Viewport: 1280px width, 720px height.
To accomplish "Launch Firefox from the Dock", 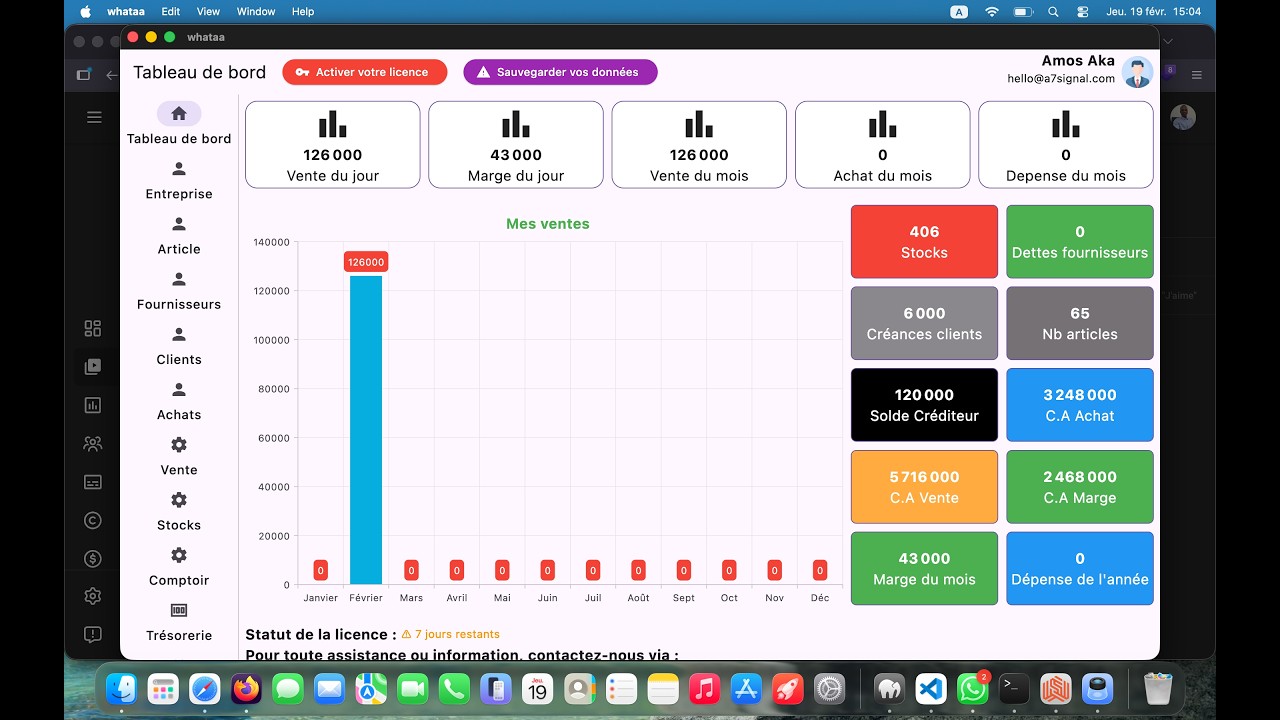I will coord(246,688).
